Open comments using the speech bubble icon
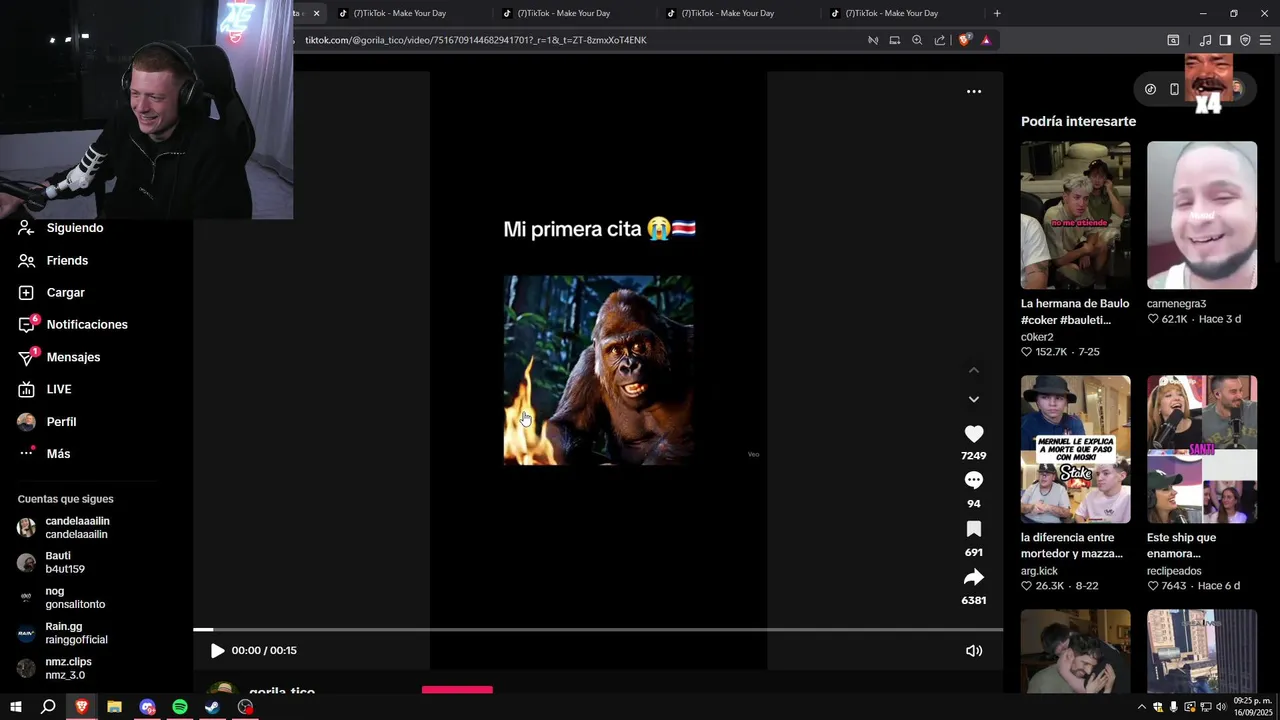 (x=974, y=481)
